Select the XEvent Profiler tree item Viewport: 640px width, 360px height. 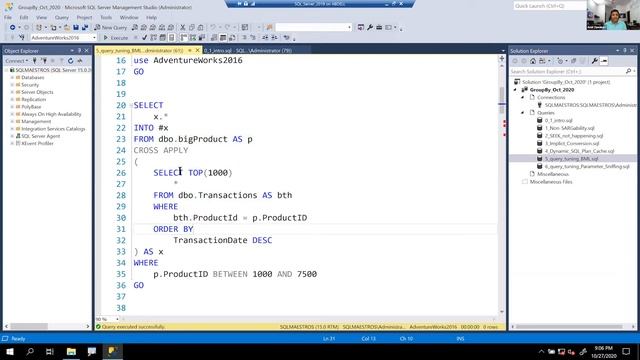pos(37,143)
